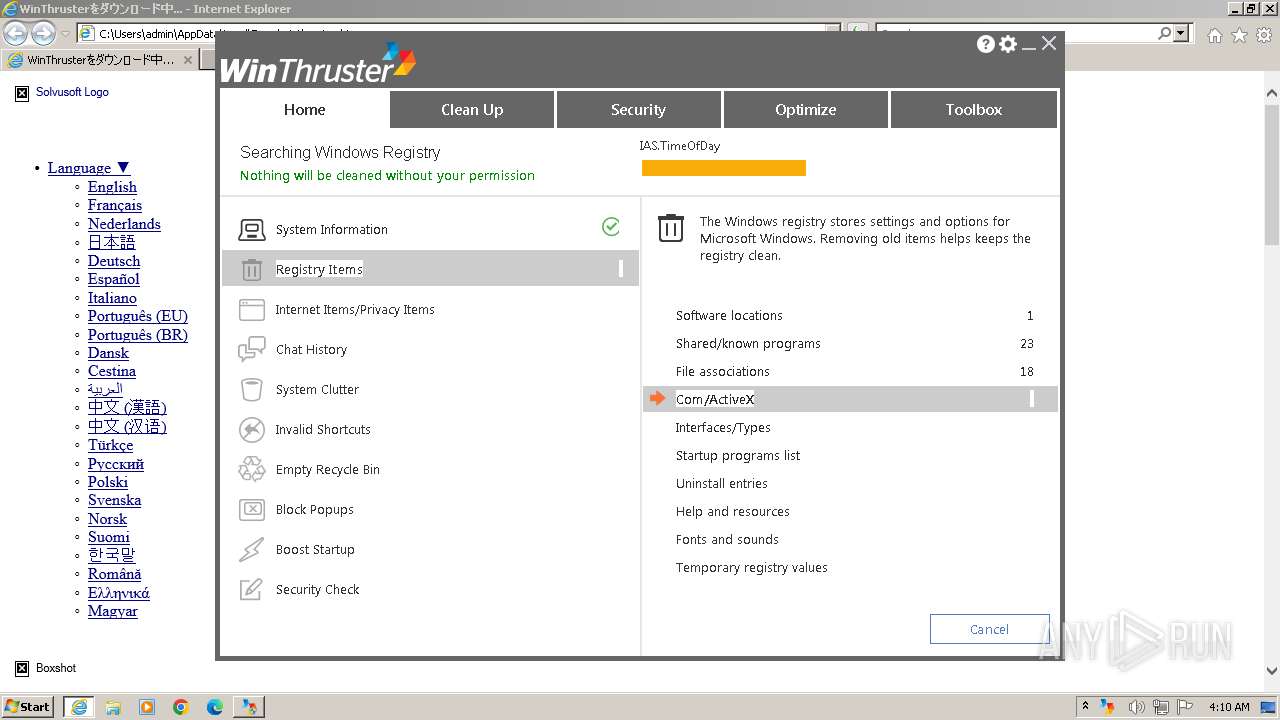Close the WinThruster browser tab
Image resolution: width=1280 pixels, height=720 pixels.
[x=188, y=60]
